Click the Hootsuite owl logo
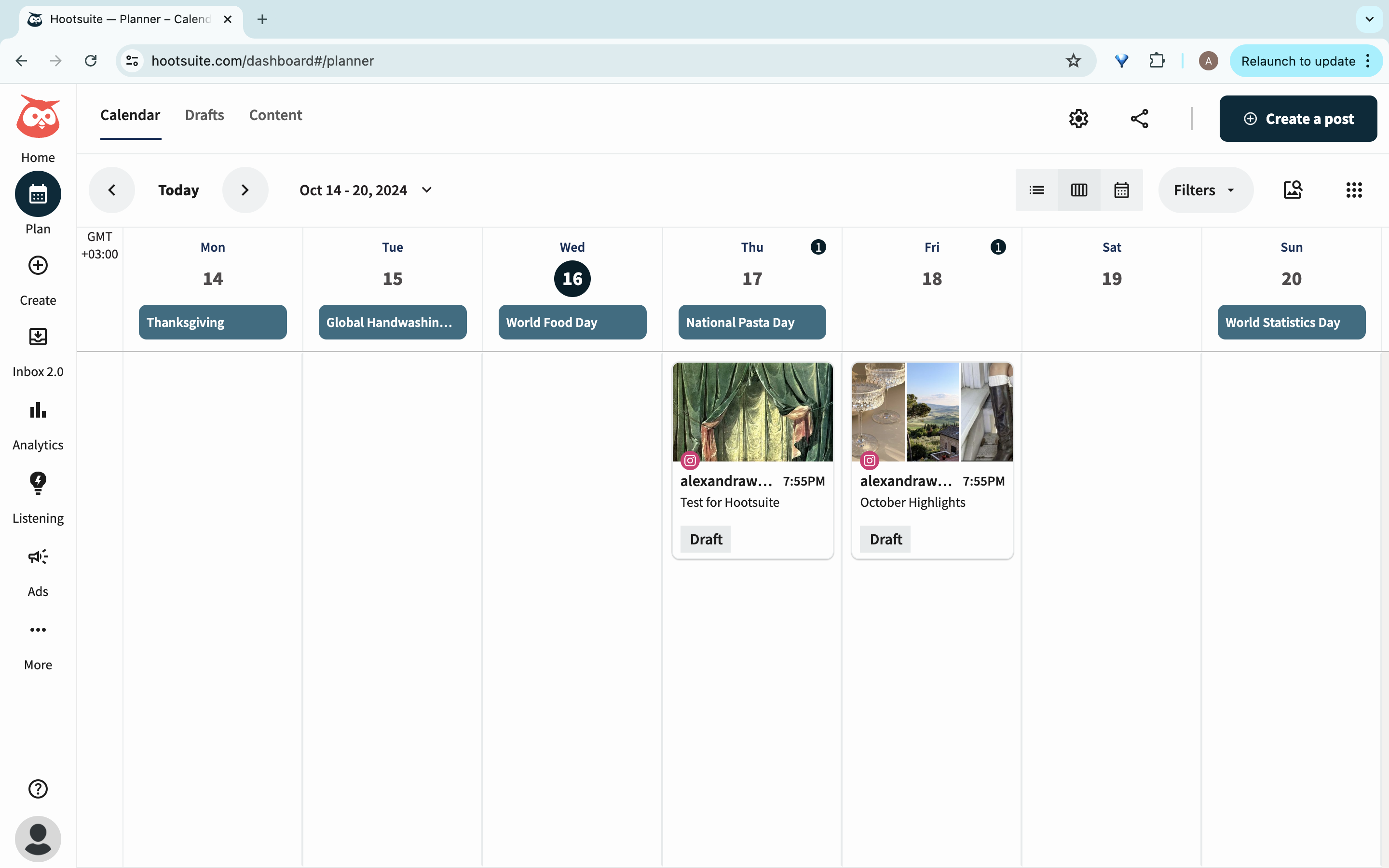1389x868 pixels. [38, 117]
